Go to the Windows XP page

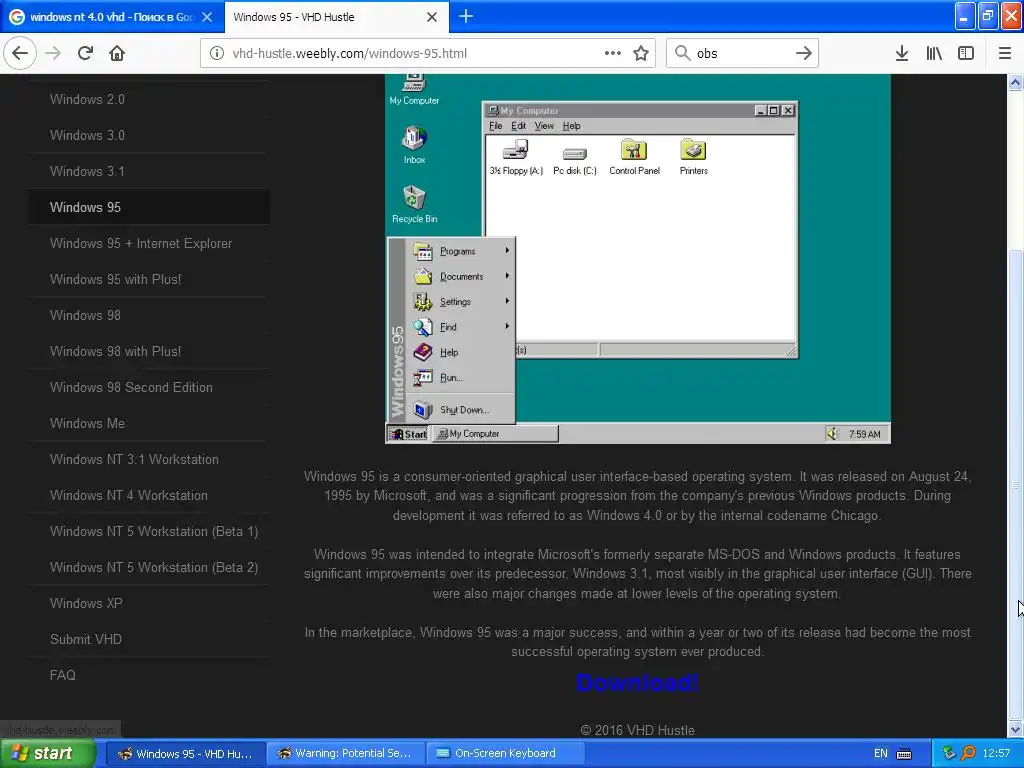[x=86, y=603]
